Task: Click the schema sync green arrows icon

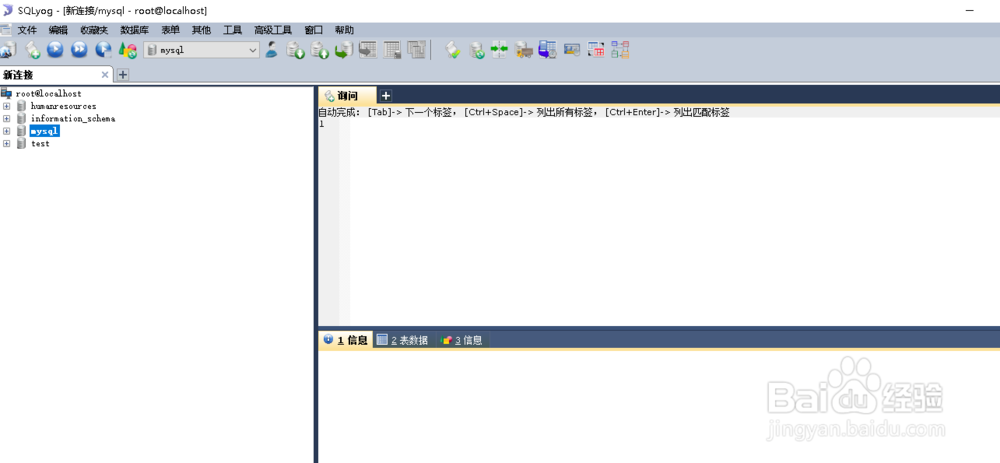Action: pyautogui.click(x=499, y=50)
